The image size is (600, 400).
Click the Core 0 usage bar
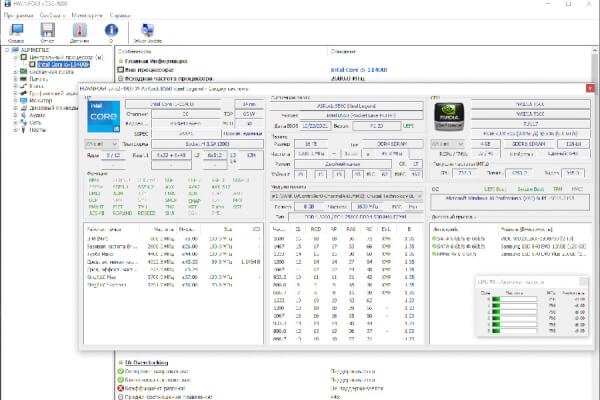(514, 299)
